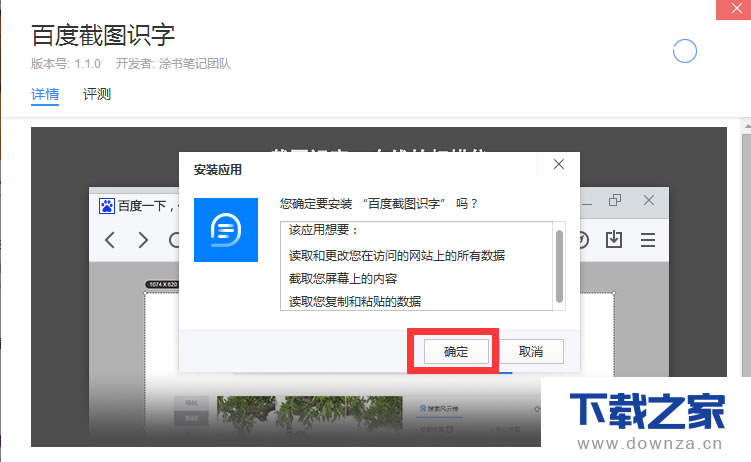The width and height of the screenshot is (751, 462).
Task: Click the circular loading indicator at top right
Action: pyautogui.click(x=684, y=51)
